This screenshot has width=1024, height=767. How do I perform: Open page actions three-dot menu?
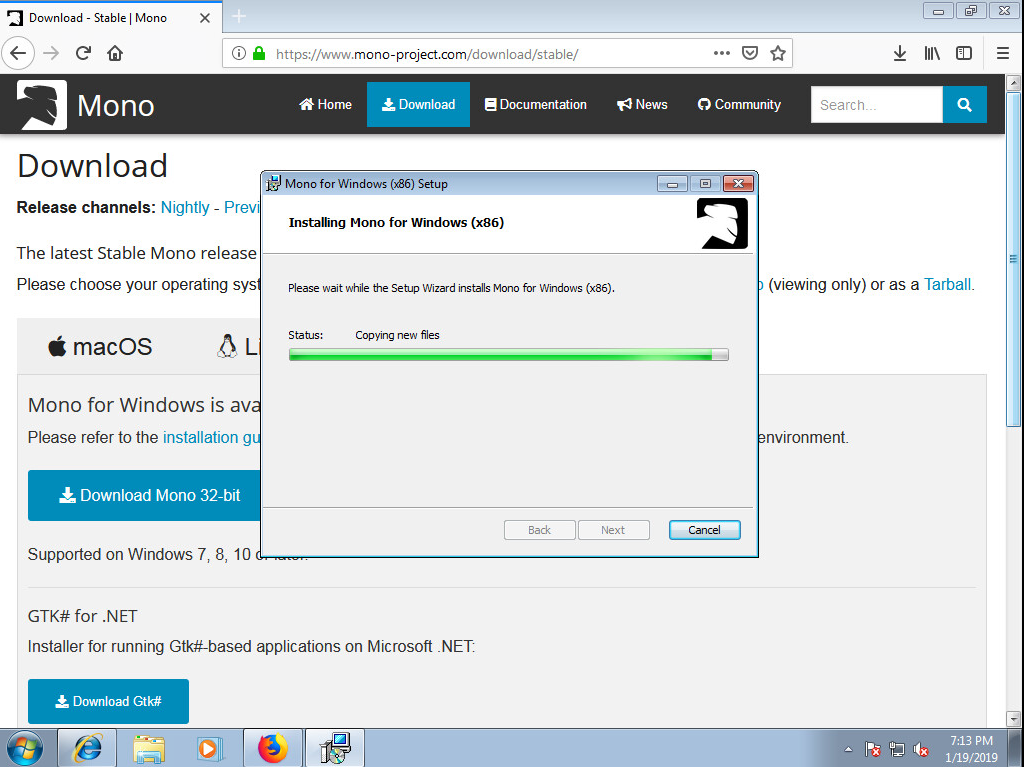coord(722,53)
